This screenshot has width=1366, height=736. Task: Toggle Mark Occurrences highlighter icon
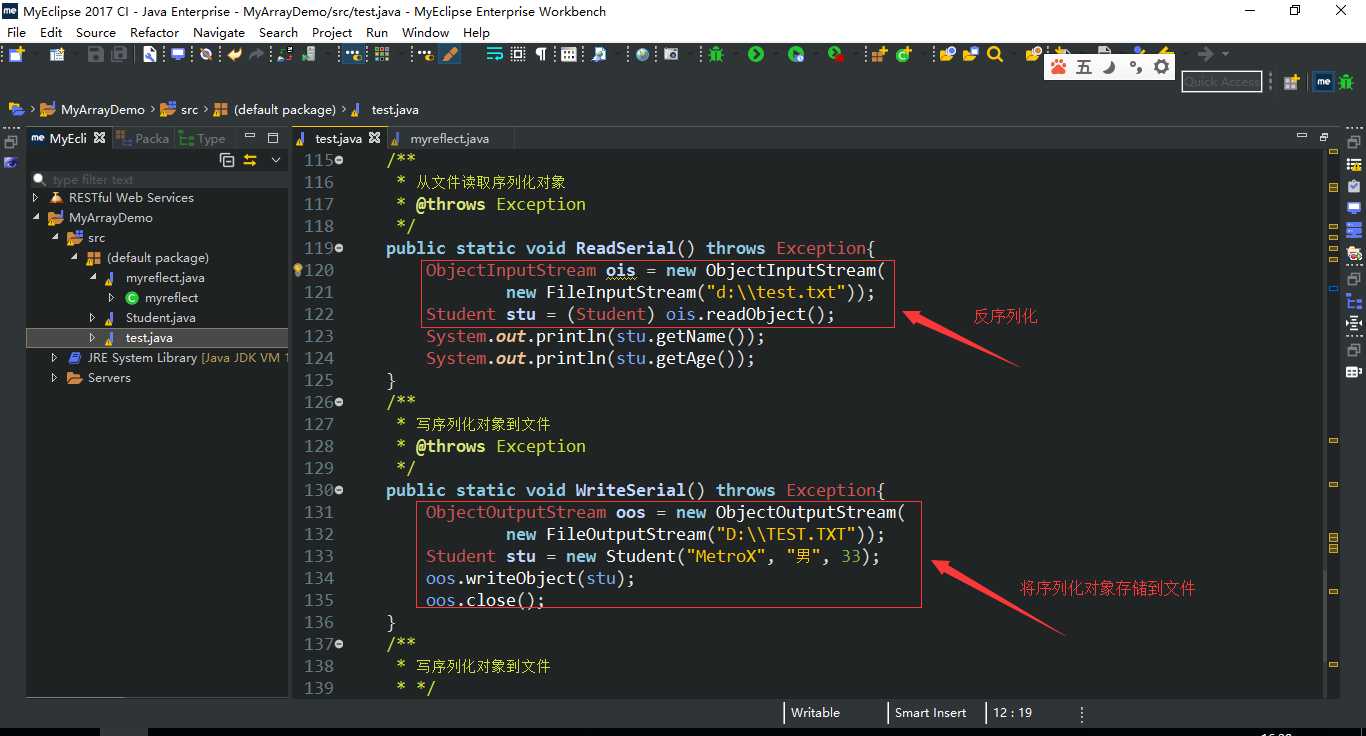click(x=450, y=54)
